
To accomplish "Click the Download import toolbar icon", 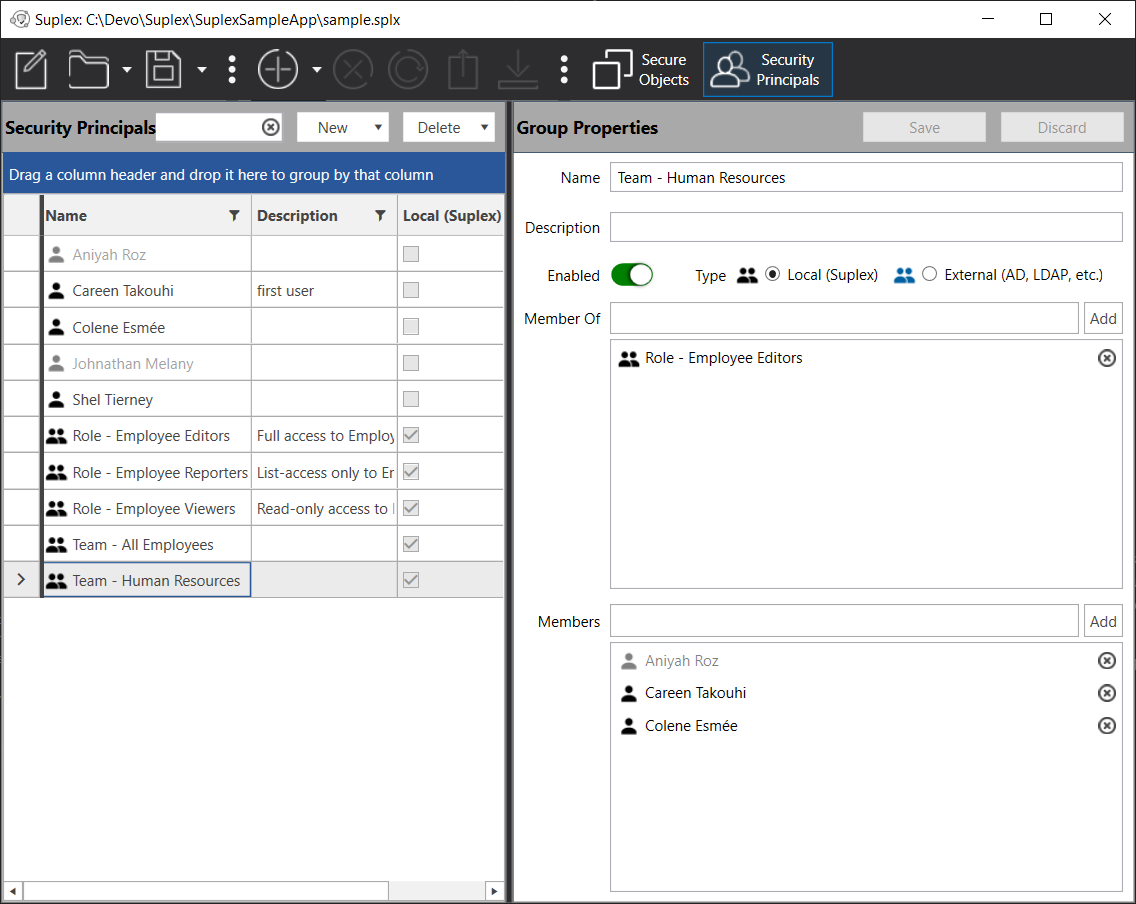I will [518, 70].
